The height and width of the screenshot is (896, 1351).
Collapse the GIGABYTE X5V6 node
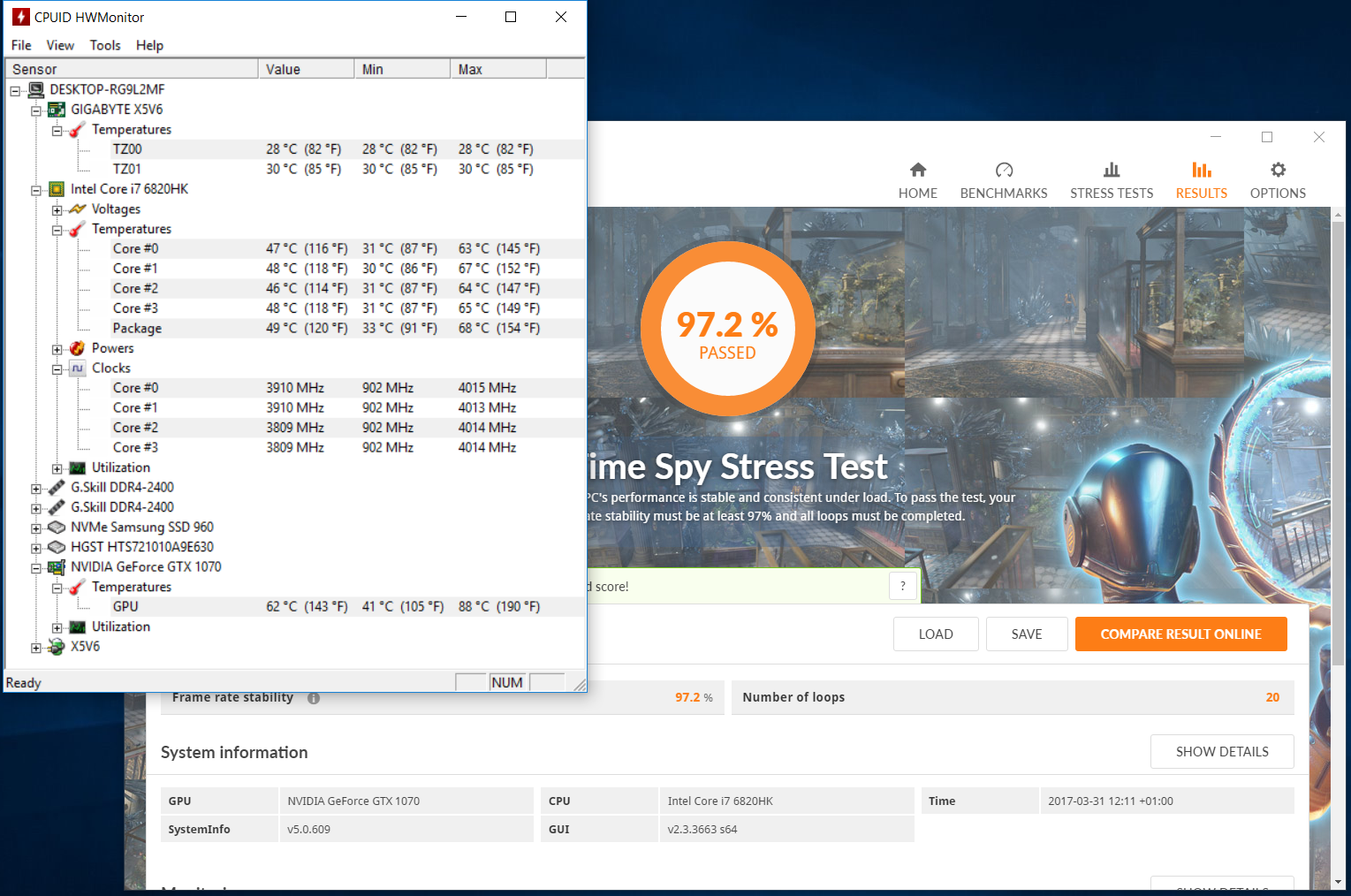(x=36, y=111)
